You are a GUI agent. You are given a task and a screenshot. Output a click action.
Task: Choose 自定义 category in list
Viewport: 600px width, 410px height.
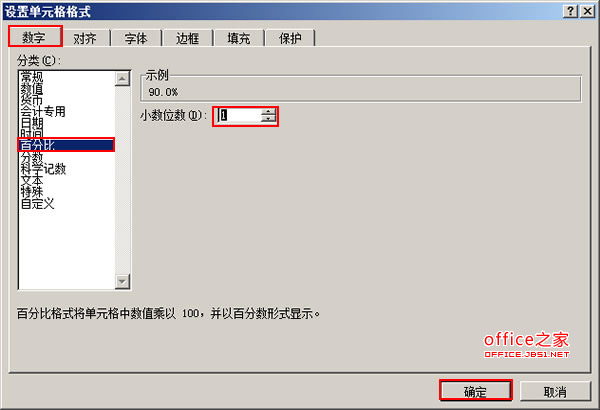(x=38, y=203)
